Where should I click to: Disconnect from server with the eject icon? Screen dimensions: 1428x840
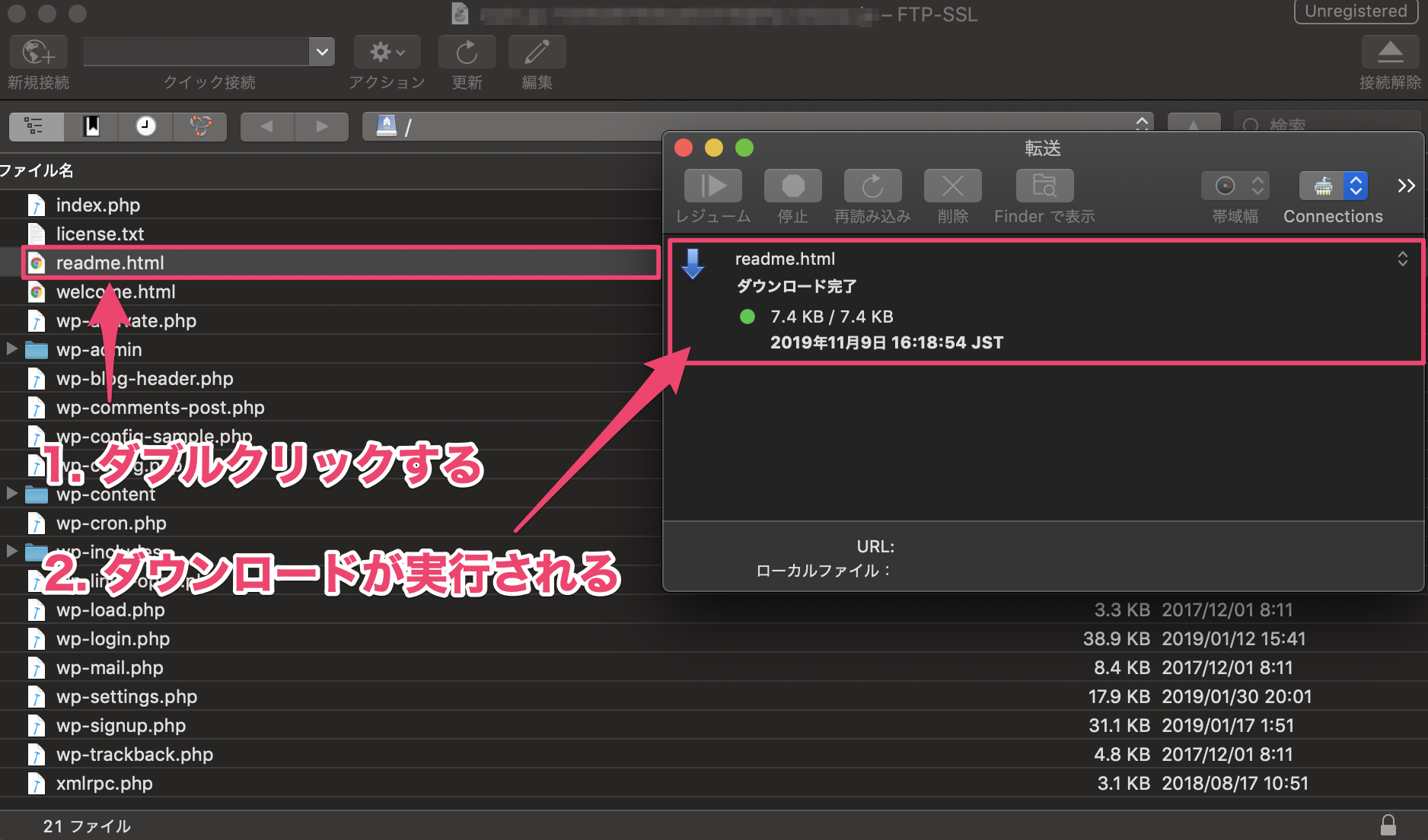[1390, 52]
